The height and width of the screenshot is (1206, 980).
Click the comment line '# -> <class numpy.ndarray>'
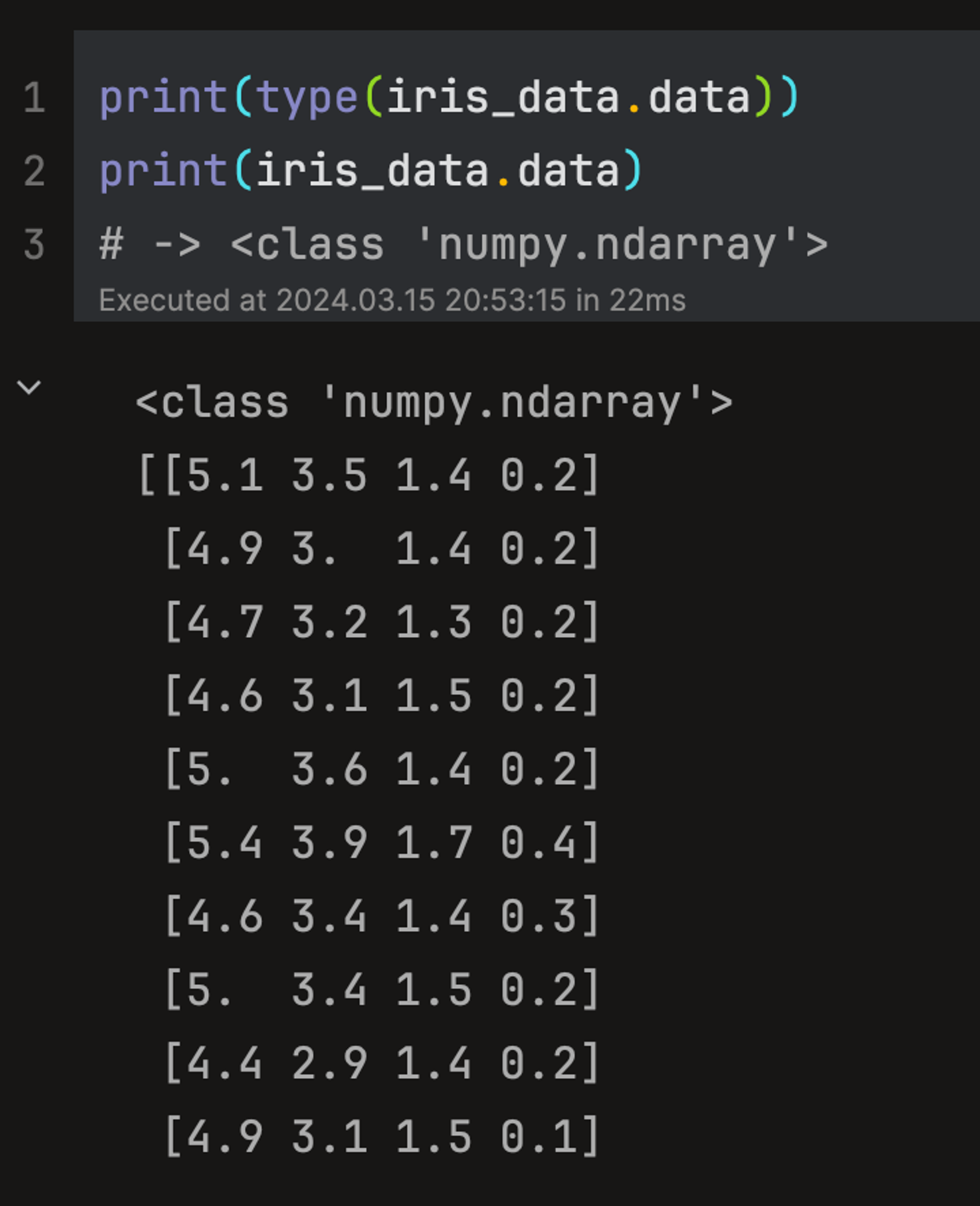point(464,244)
